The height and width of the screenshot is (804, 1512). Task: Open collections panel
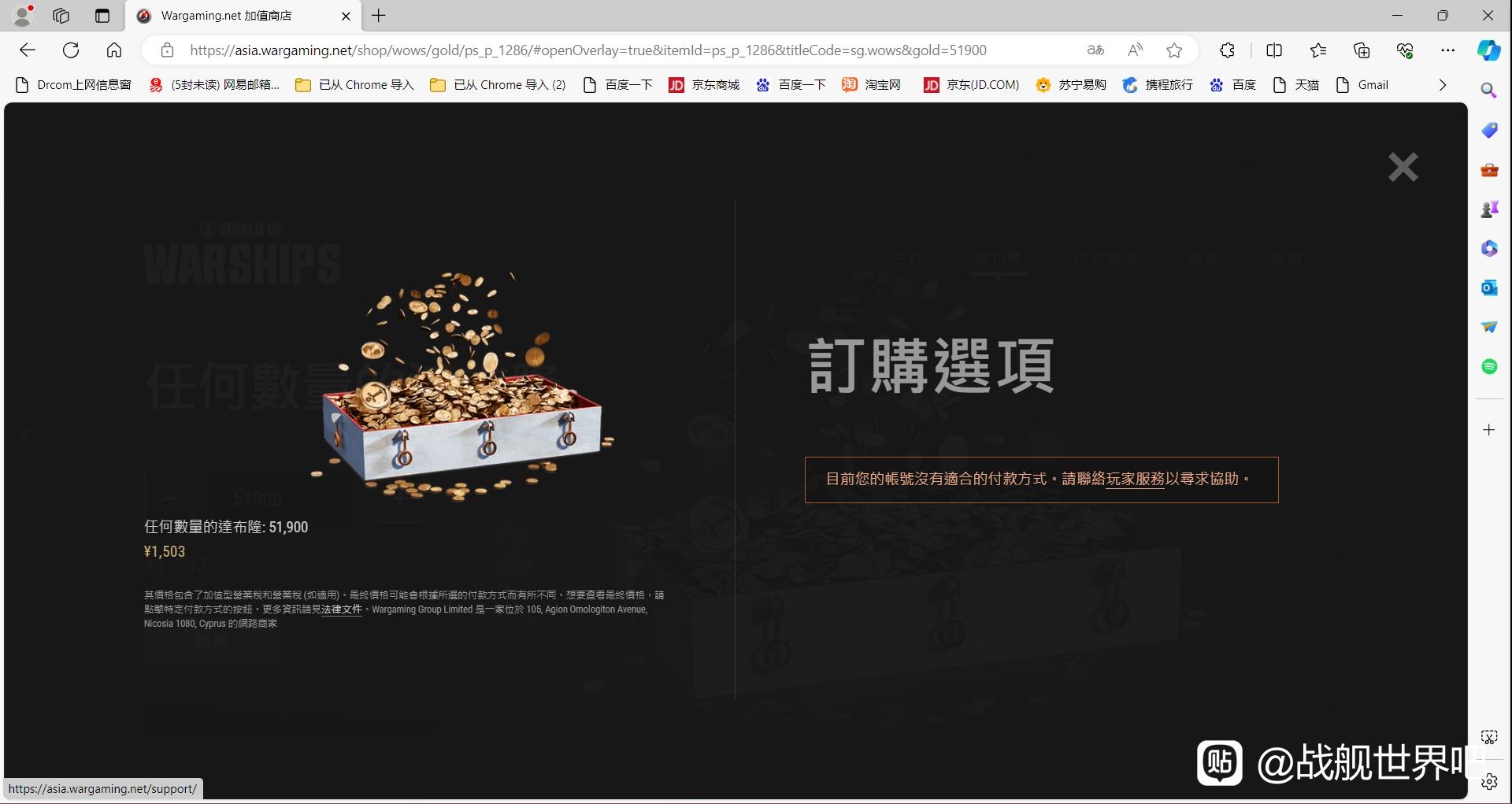coord(1362,50)
